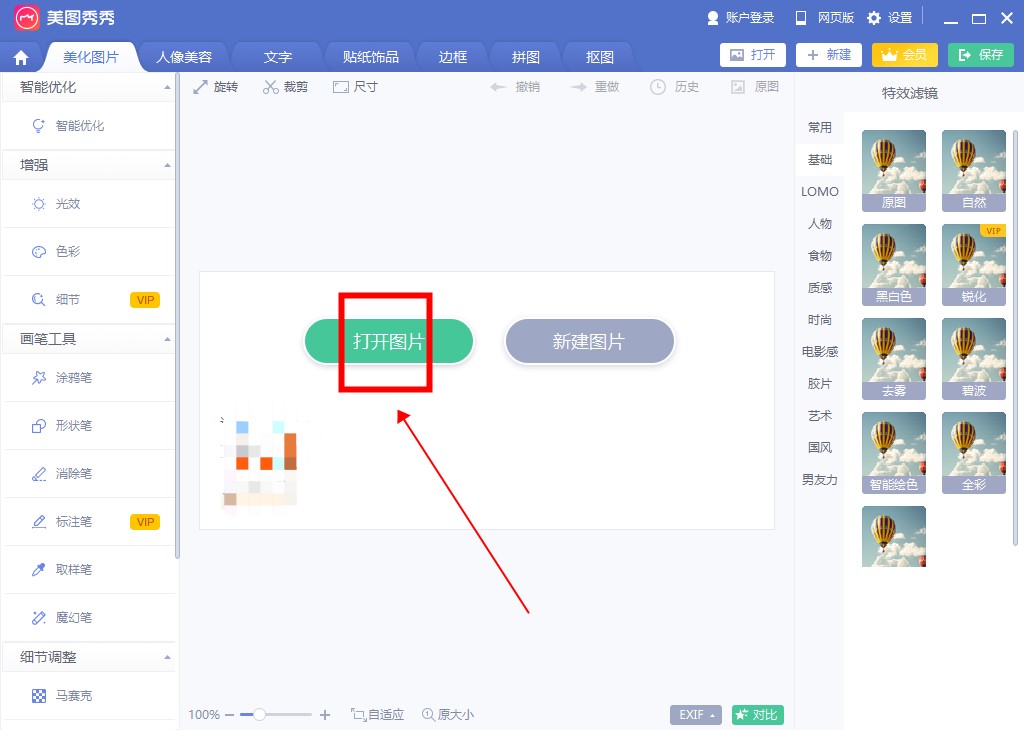Collapse 智能优化 section
The width and height of the screenshot is (1024, 730).
167,87
